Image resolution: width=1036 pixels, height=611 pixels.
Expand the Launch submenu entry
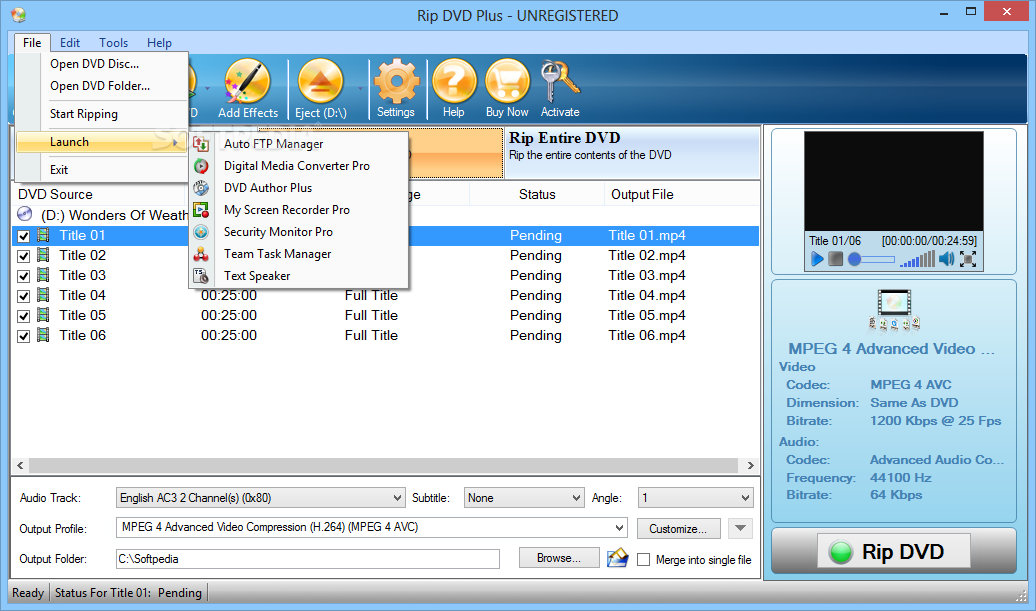coord(102,142)
